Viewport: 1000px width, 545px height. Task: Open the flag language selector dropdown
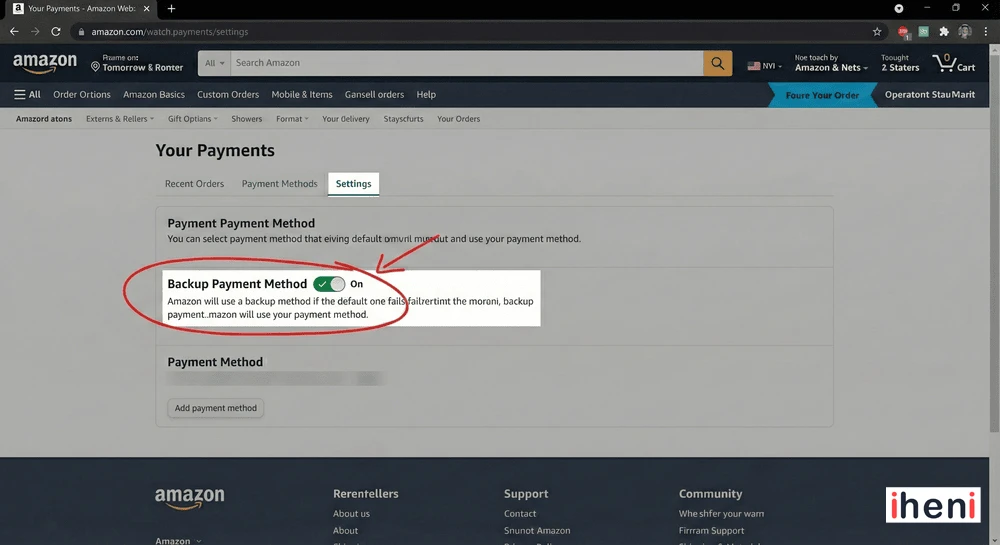(x=765, y=66)
